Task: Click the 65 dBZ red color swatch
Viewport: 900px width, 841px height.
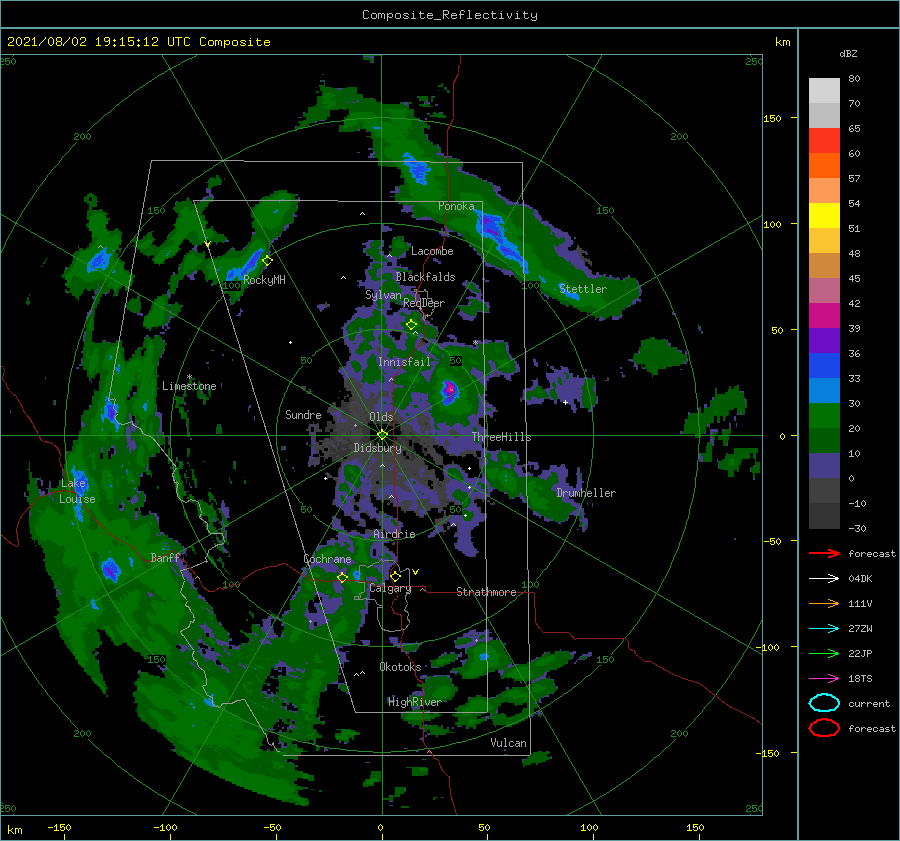Action: (824, 141)
